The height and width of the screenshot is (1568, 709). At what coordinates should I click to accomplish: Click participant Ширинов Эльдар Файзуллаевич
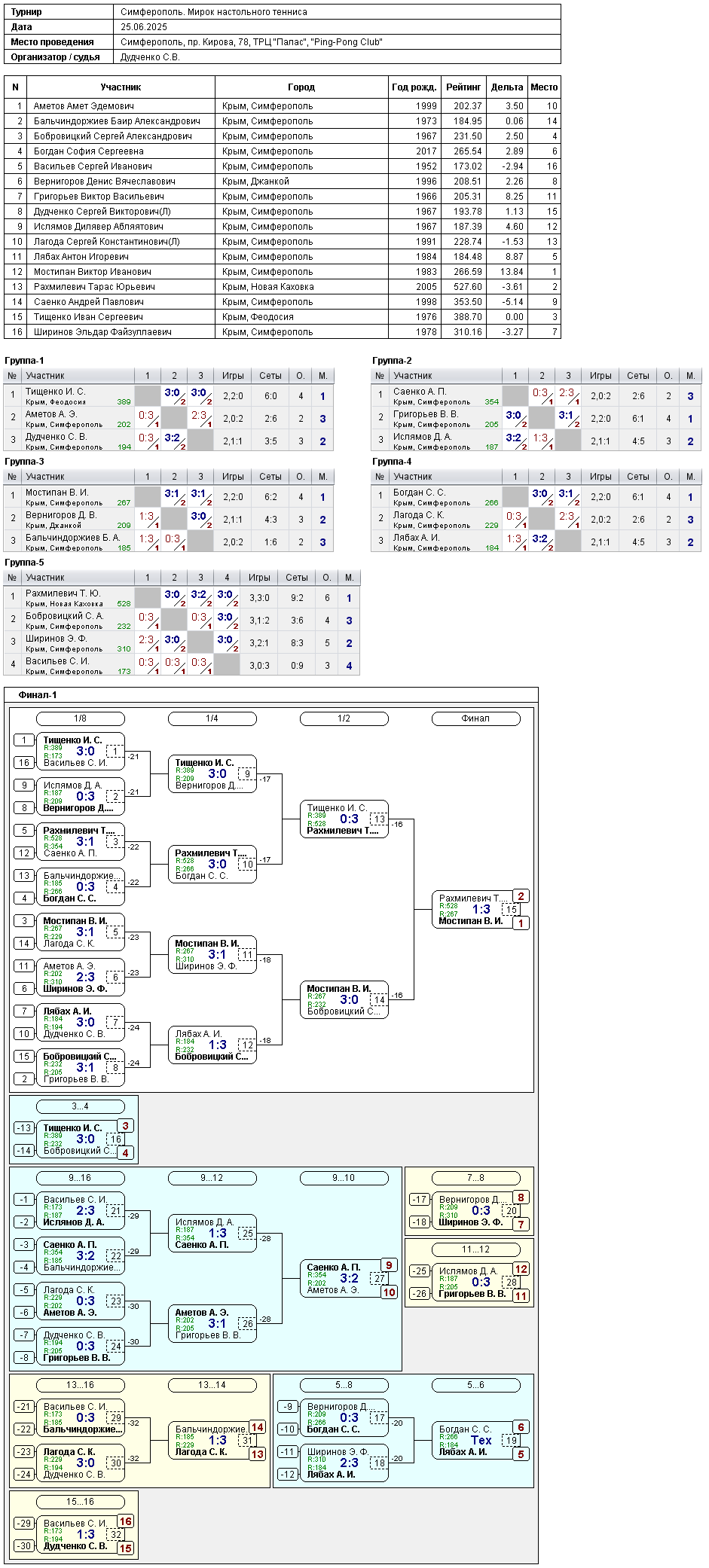coord(102,332)
